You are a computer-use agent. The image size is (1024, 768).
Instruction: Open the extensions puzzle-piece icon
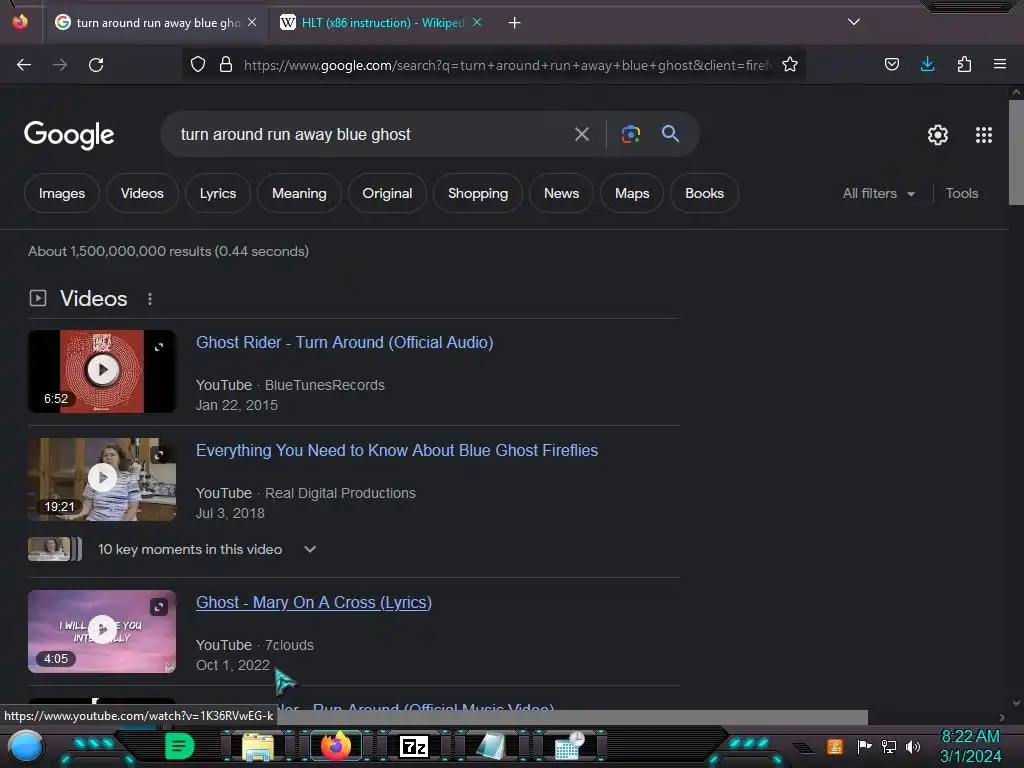click(x=964, y=64)
